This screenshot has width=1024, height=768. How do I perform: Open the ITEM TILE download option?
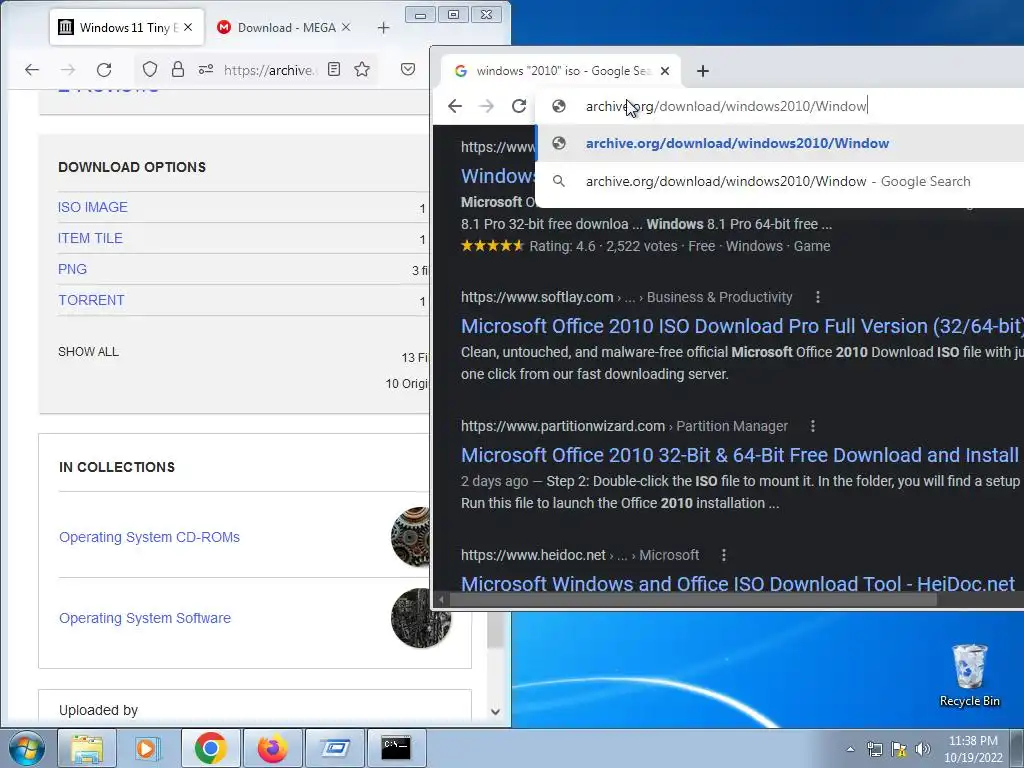[90, 238]
